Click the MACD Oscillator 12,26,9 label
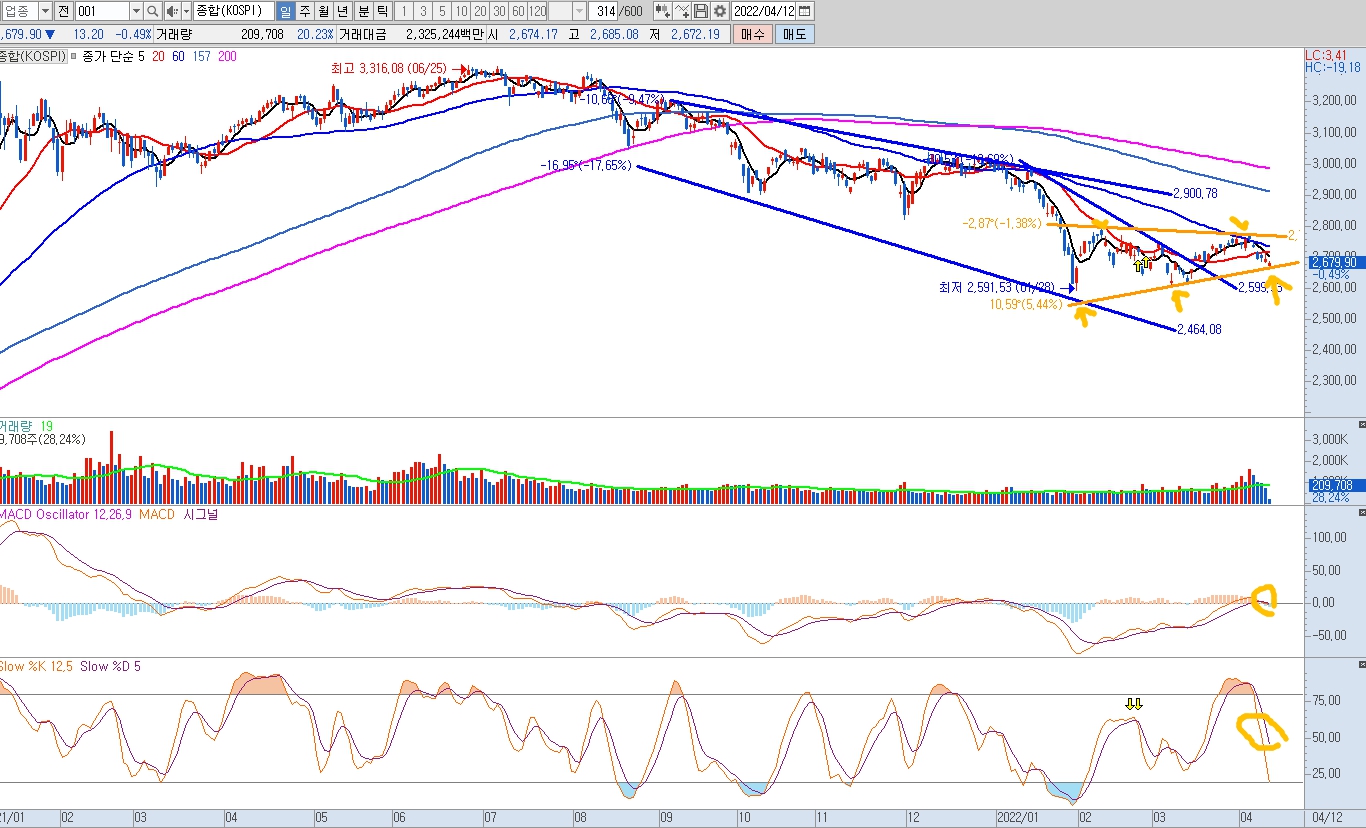The image size is (1366, 828). click(x=67, y=514)
